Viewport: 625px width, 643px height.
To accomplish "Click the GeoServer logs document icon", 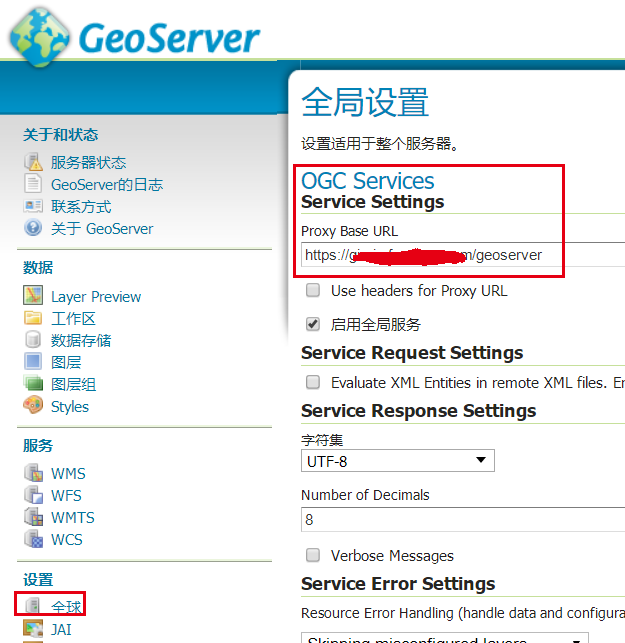I will pyautogui.click(x=33, y=183).
